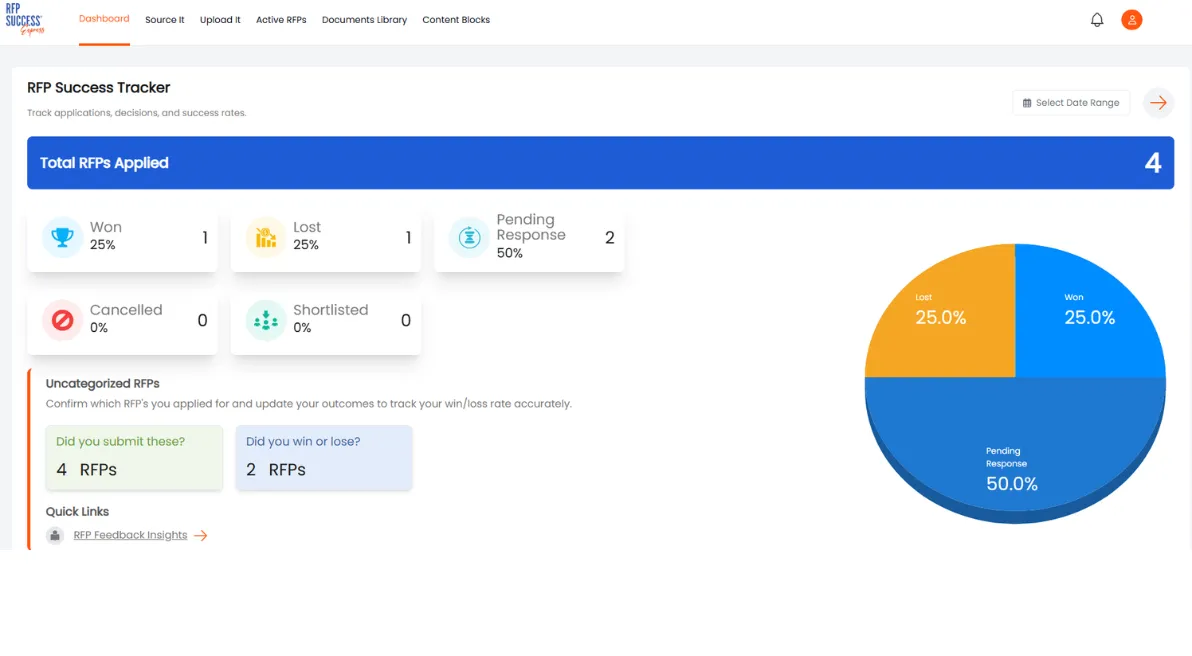
Task: Go to the Dashboard tab
Action: coord(104,19)
